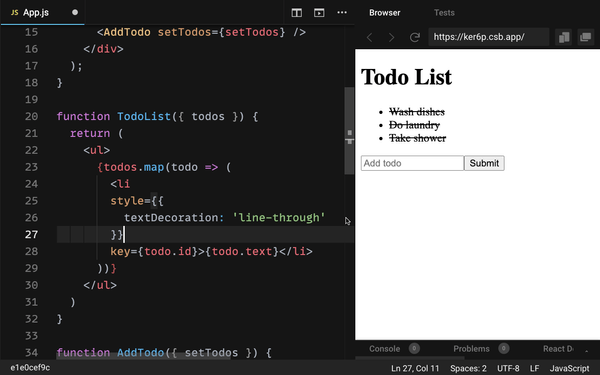This screenshot has height=375, width=600.
Task: Click the Console count badge
Action: pyautogui.click(x=414, y=349)
